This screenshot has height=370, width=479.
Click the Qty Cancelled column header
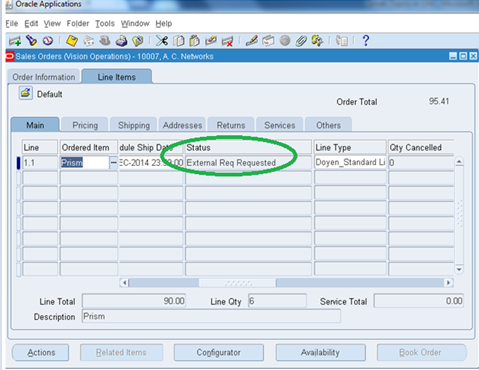coord(421,147)
